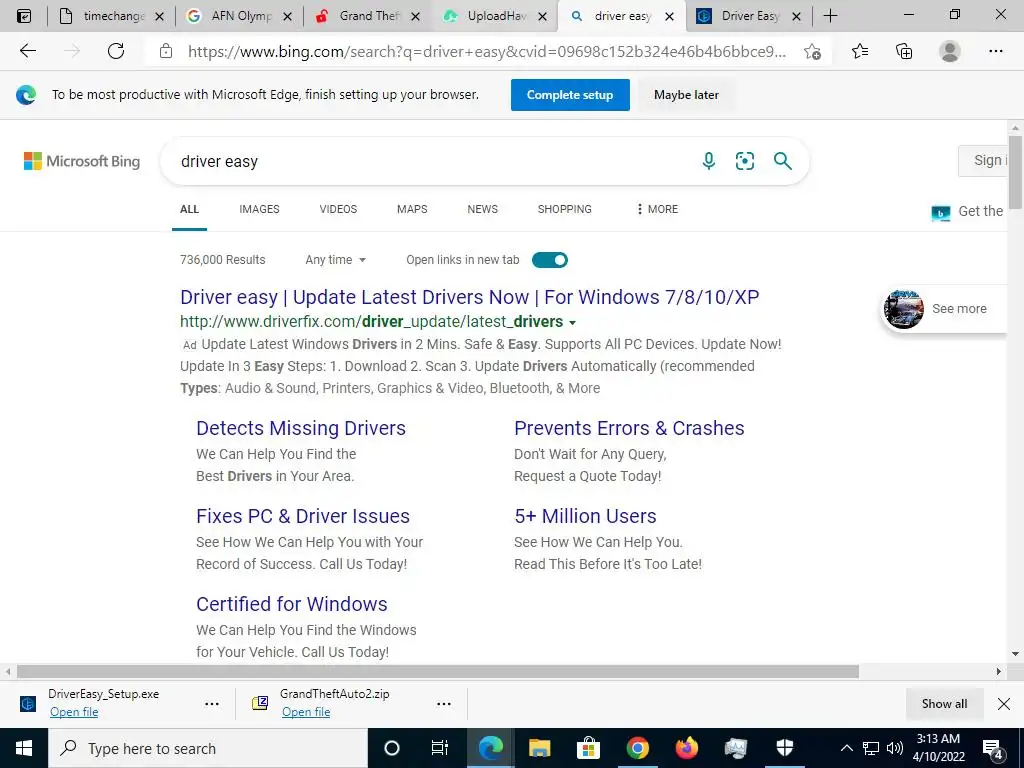
Task: Expand the MORE search categories
Action: pyautogui.click(x=657, y=209)
